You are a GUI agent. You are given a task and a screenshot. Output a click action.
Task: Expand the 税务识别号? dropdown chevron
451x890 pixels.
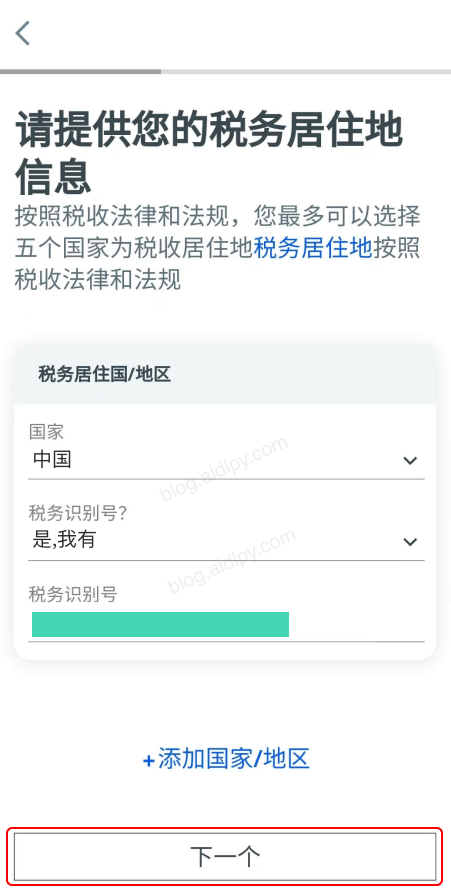coord(410,541)
